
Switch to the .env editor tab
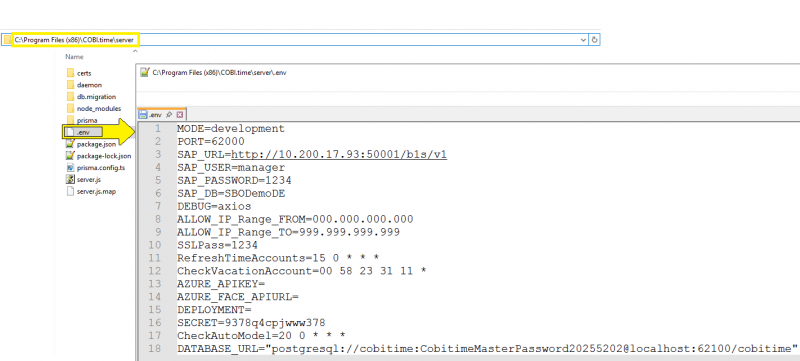coord(155,115)
